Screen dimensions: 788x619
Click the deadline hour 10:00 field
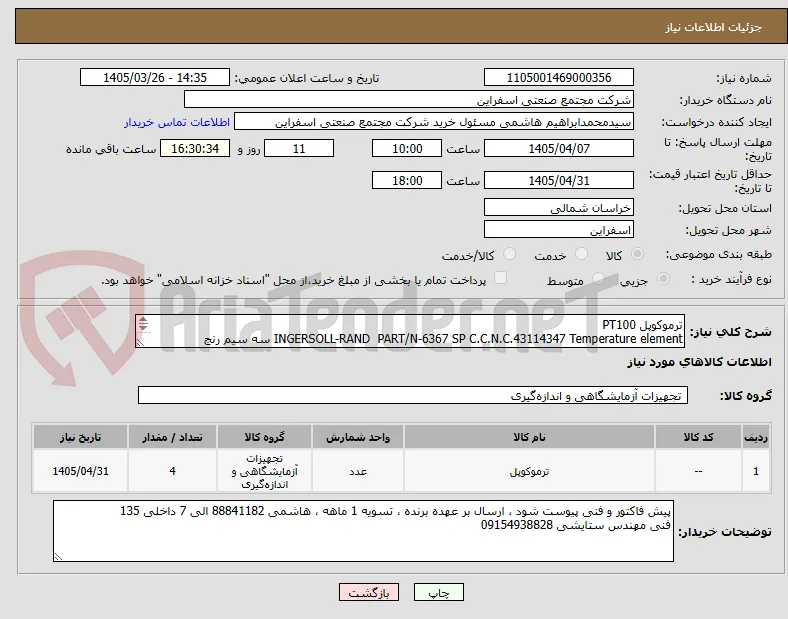point(407,148)
